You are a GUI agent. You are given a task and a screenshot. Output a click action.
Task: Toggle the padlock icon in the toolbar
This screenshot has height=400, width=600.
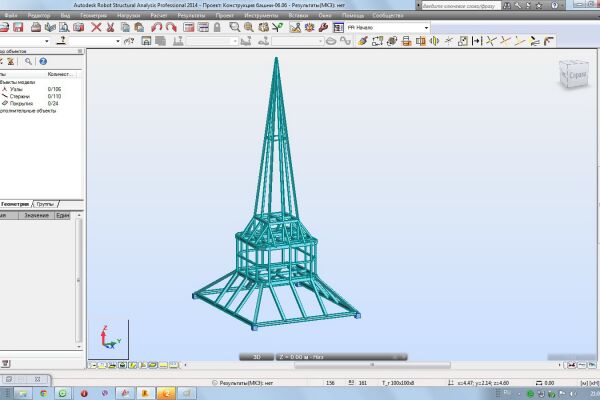217,27
